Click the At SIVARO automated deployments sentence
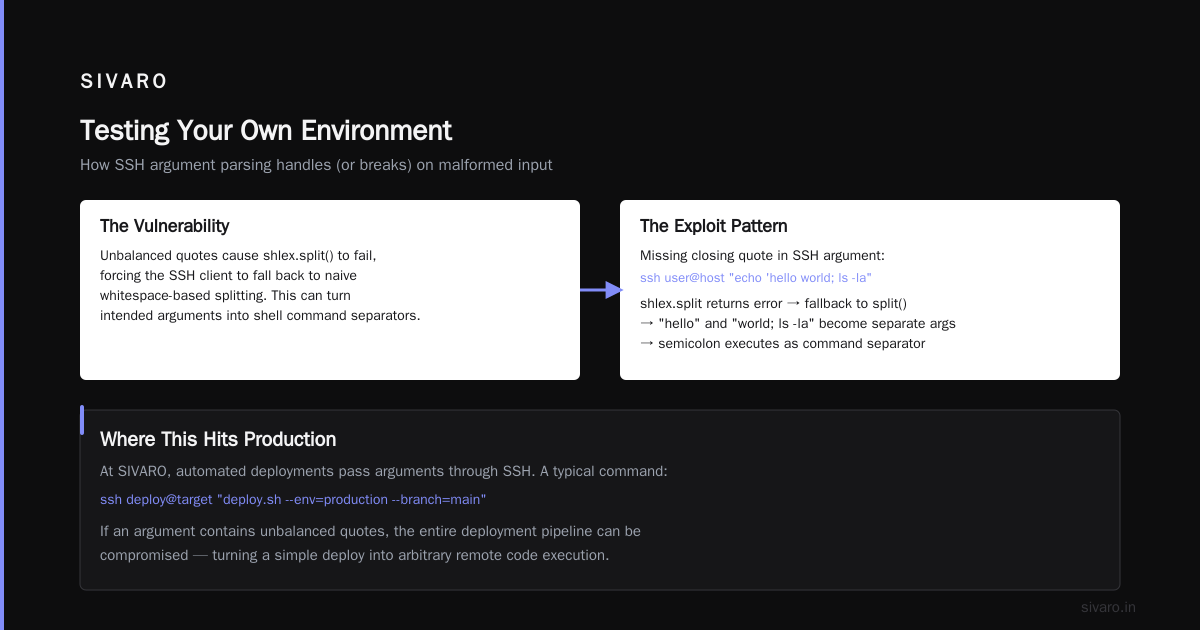 pos(384,470)
